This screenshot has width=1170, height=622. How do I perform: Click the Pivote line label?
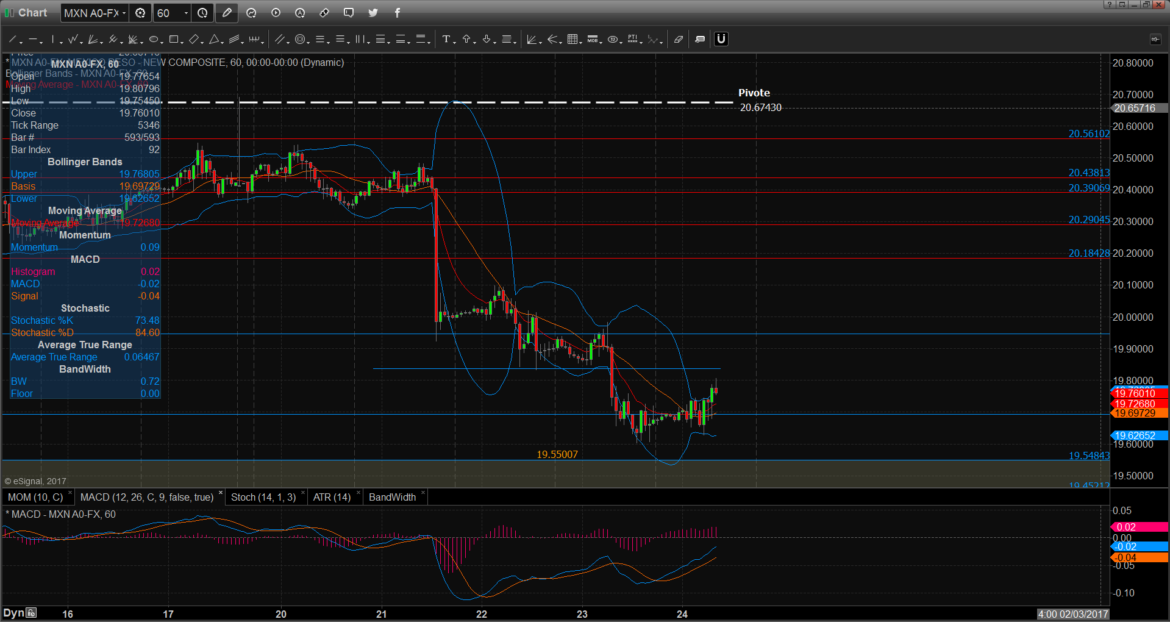(x=754, y=93)
